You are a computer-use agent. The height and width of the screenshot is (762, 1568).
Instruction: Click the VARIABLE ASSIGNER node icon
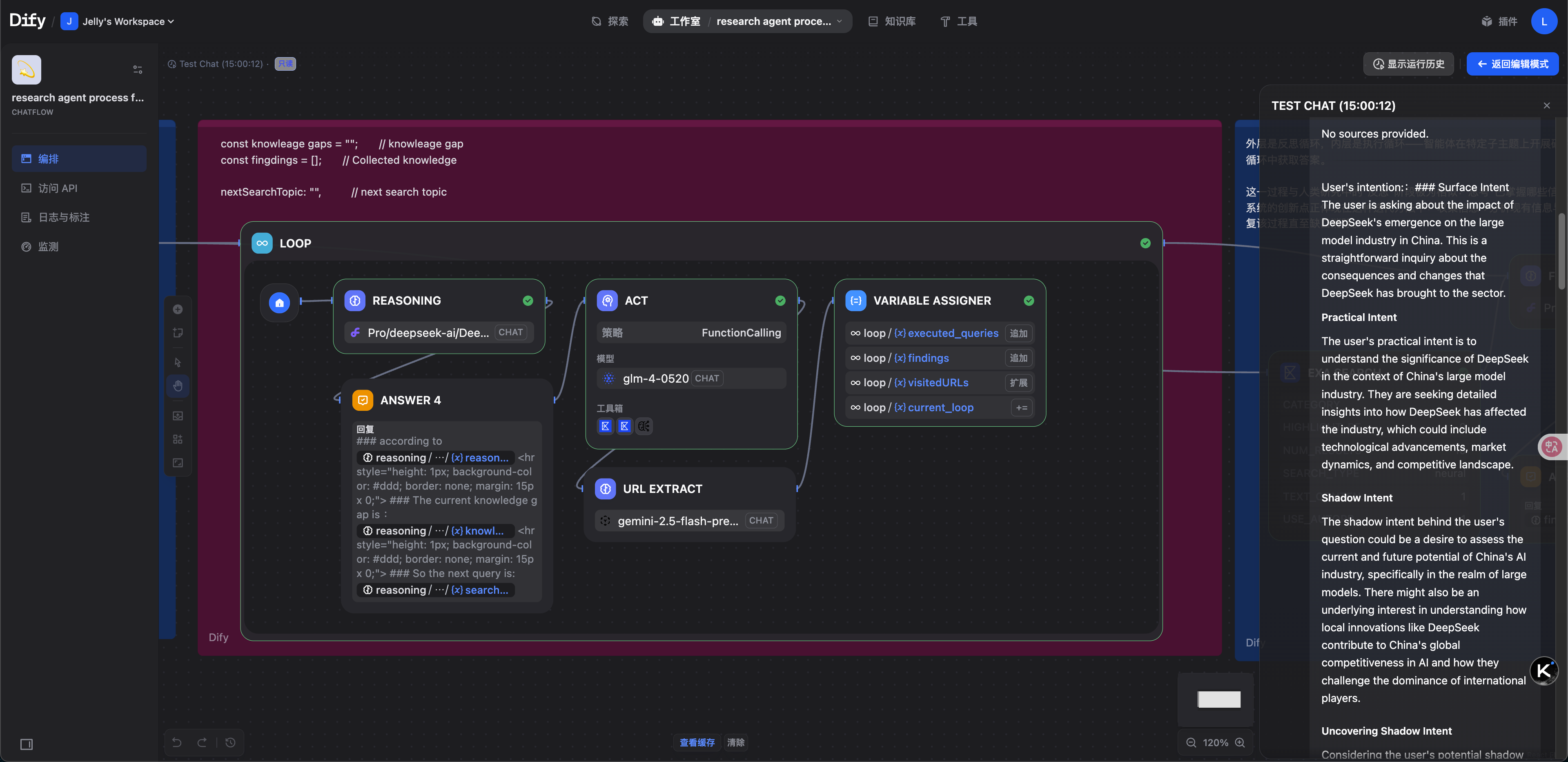(856, 301)
